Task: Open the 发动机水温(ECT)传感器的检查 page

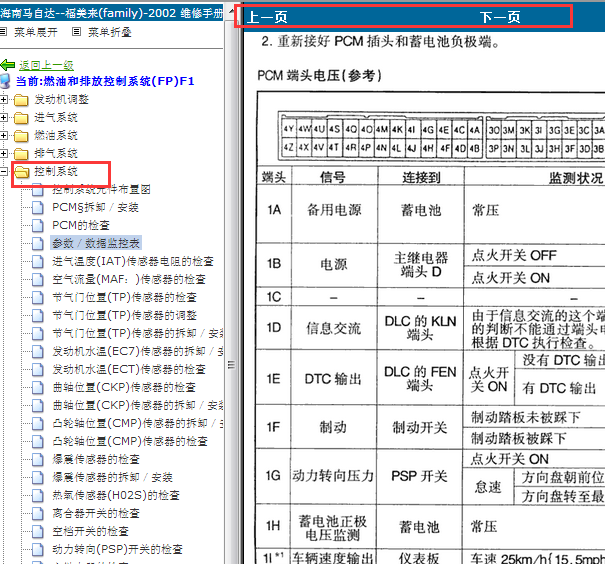Action: tap(129, 370)
